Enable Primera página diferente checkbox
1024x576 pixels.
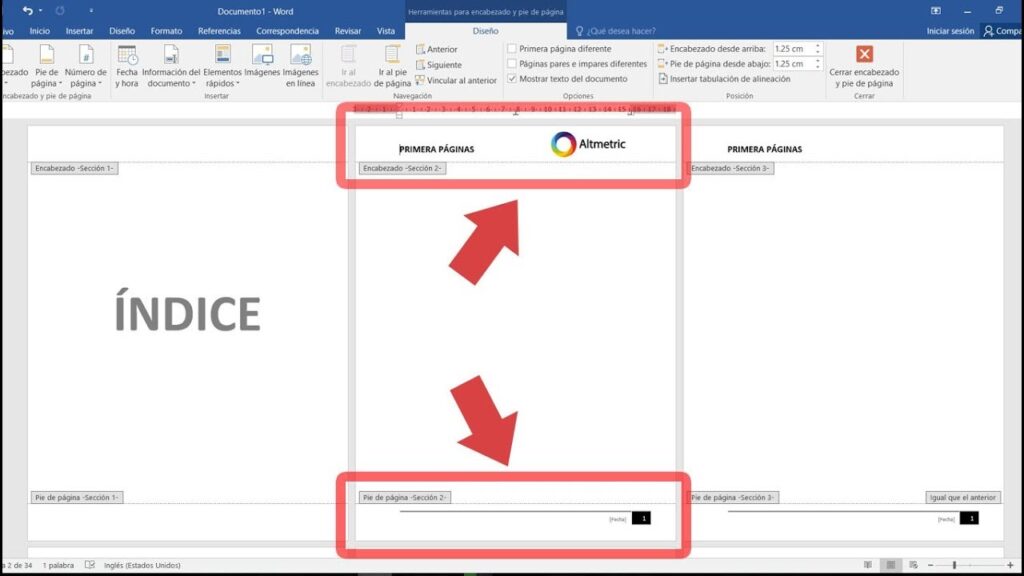tap(513, 49)
